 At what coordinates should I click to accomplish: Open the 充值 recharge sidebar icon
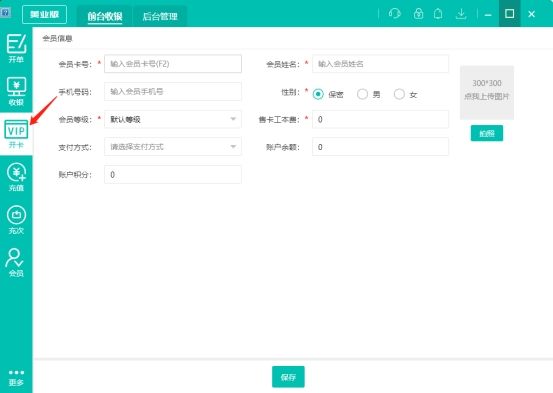click(x=16, y=177)
